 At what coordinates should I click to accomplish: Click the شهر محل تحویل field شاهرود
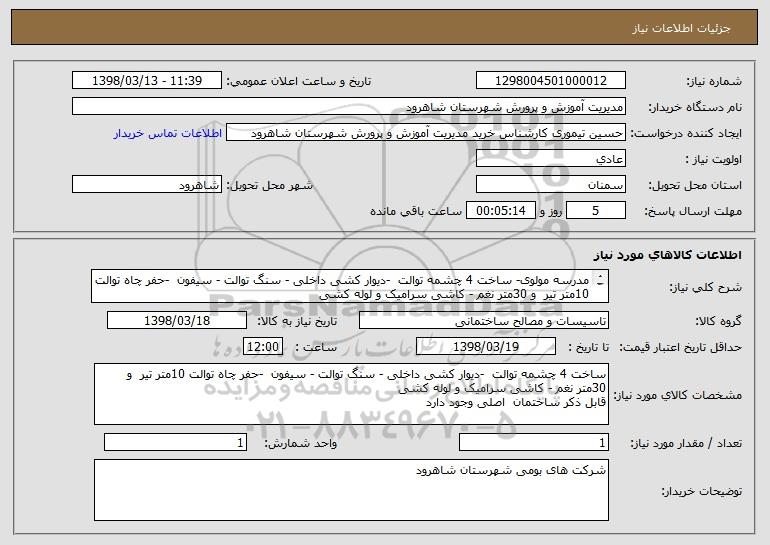[x=147, y=185]
